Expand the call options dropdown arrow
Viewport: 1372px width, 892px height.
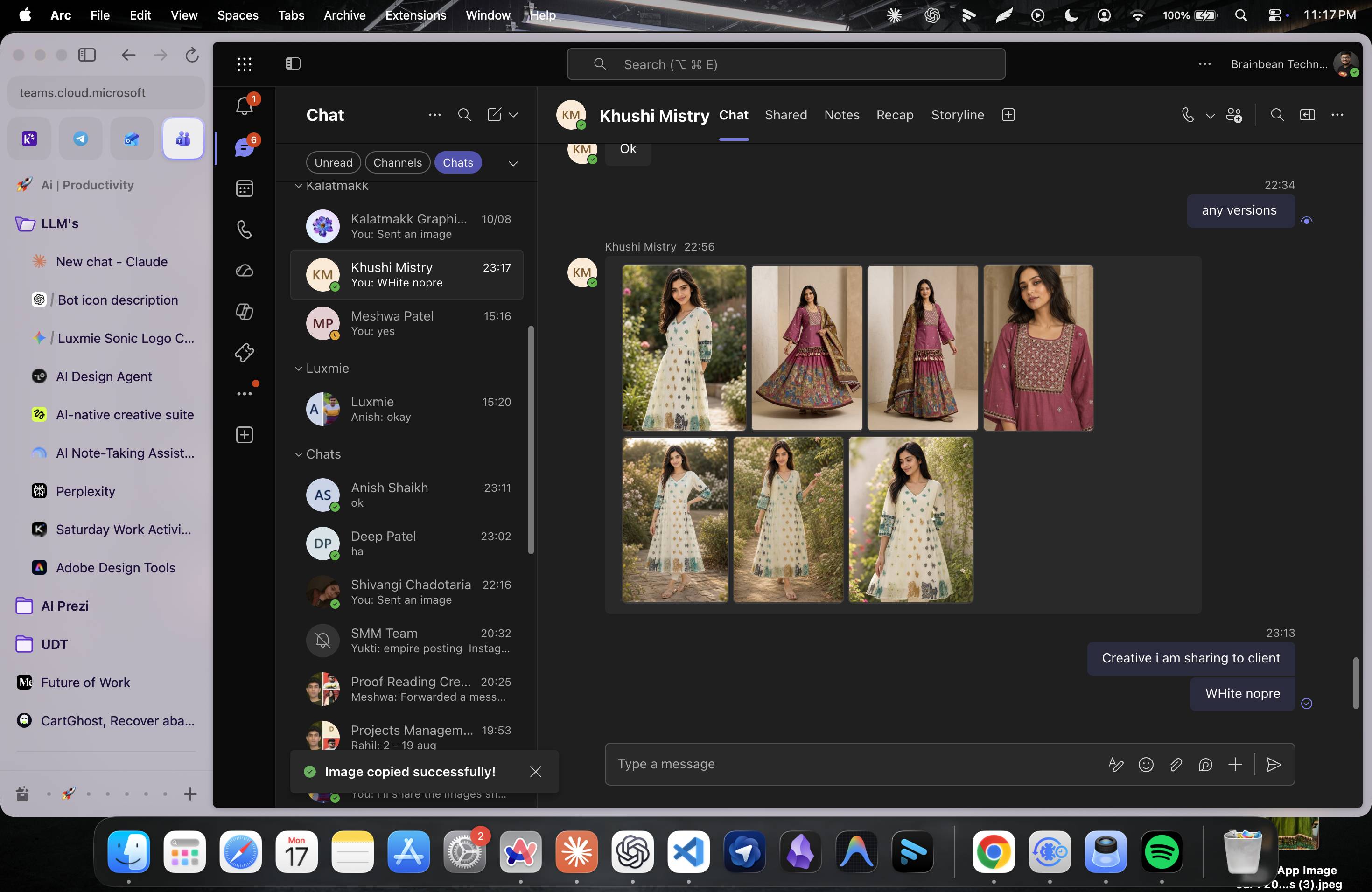[x=1210, y=116]
